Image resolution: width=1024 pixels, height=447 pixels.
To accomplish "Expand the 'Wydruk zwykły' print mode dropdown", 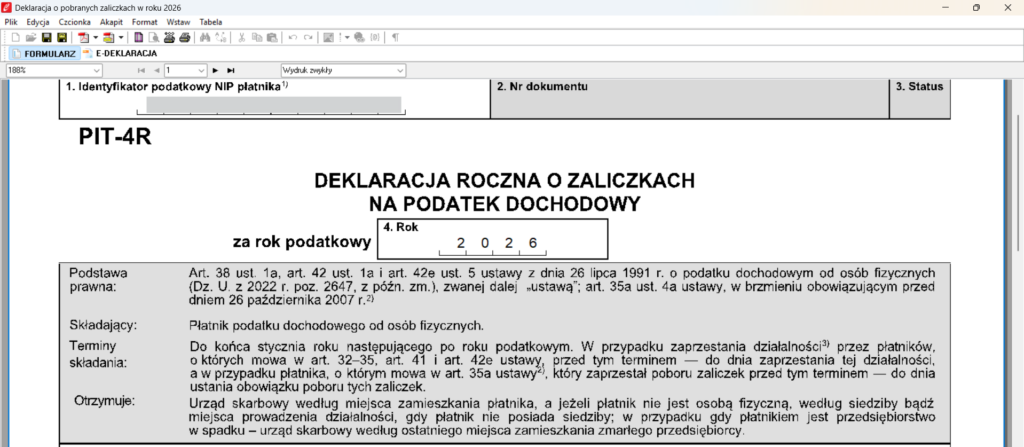I will click(400, 71).
